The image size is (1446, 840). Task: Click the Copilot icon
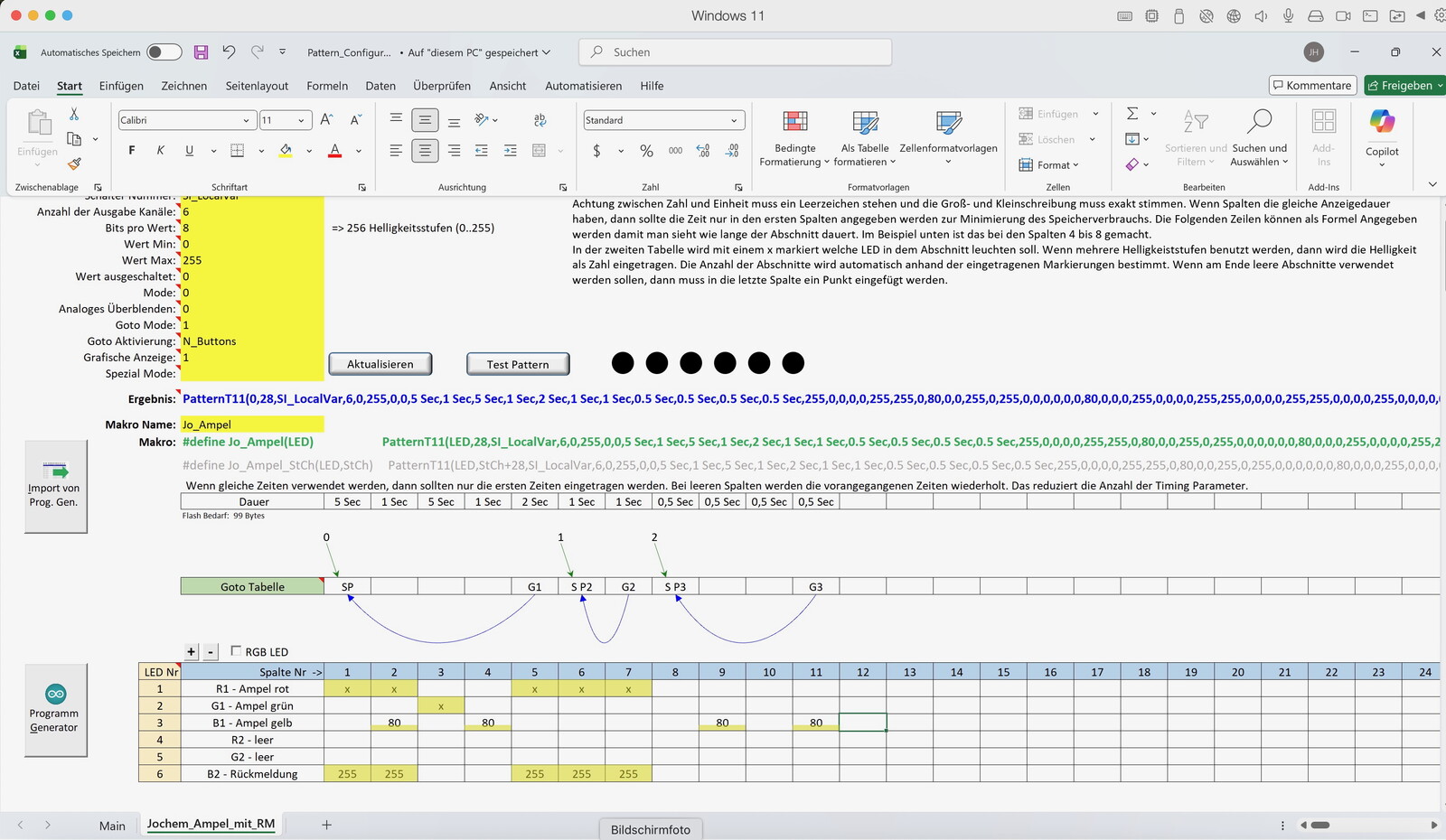click(1381, 122)
